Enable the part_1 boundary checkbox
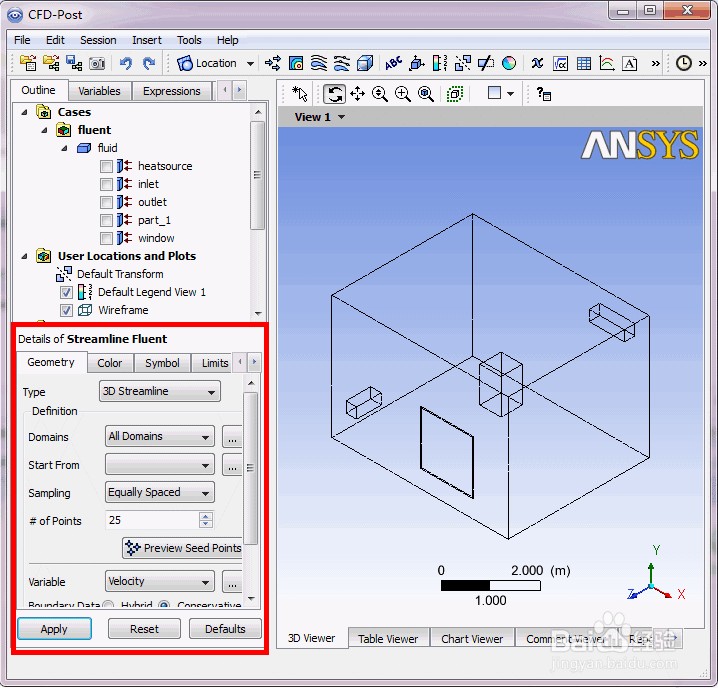This screenshot has height=688, width=718. point(106,220)
